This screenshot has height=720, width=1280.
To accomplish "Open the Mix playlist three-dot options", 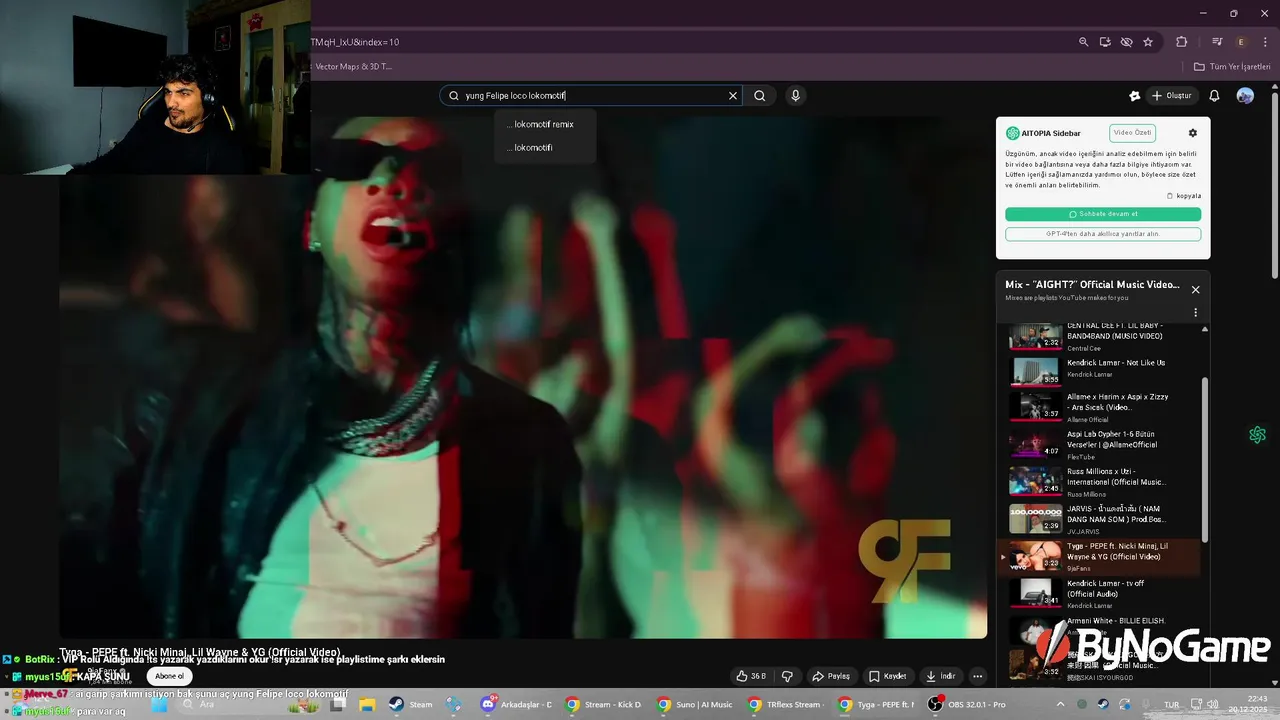I will click(1195, 313).
